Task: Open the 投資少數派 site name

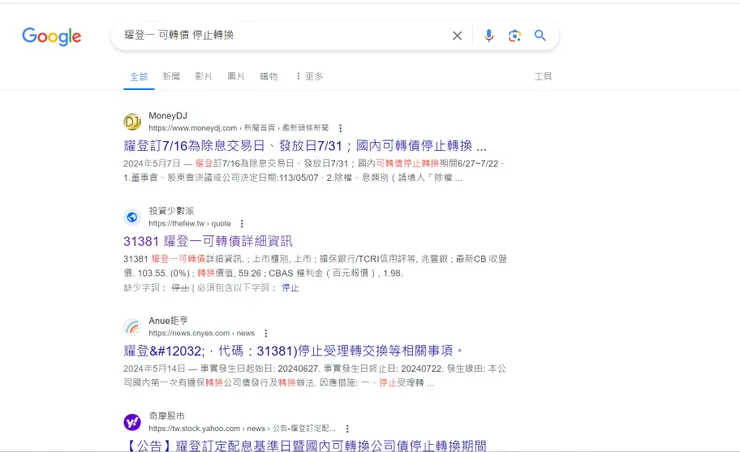Action: 171,211
